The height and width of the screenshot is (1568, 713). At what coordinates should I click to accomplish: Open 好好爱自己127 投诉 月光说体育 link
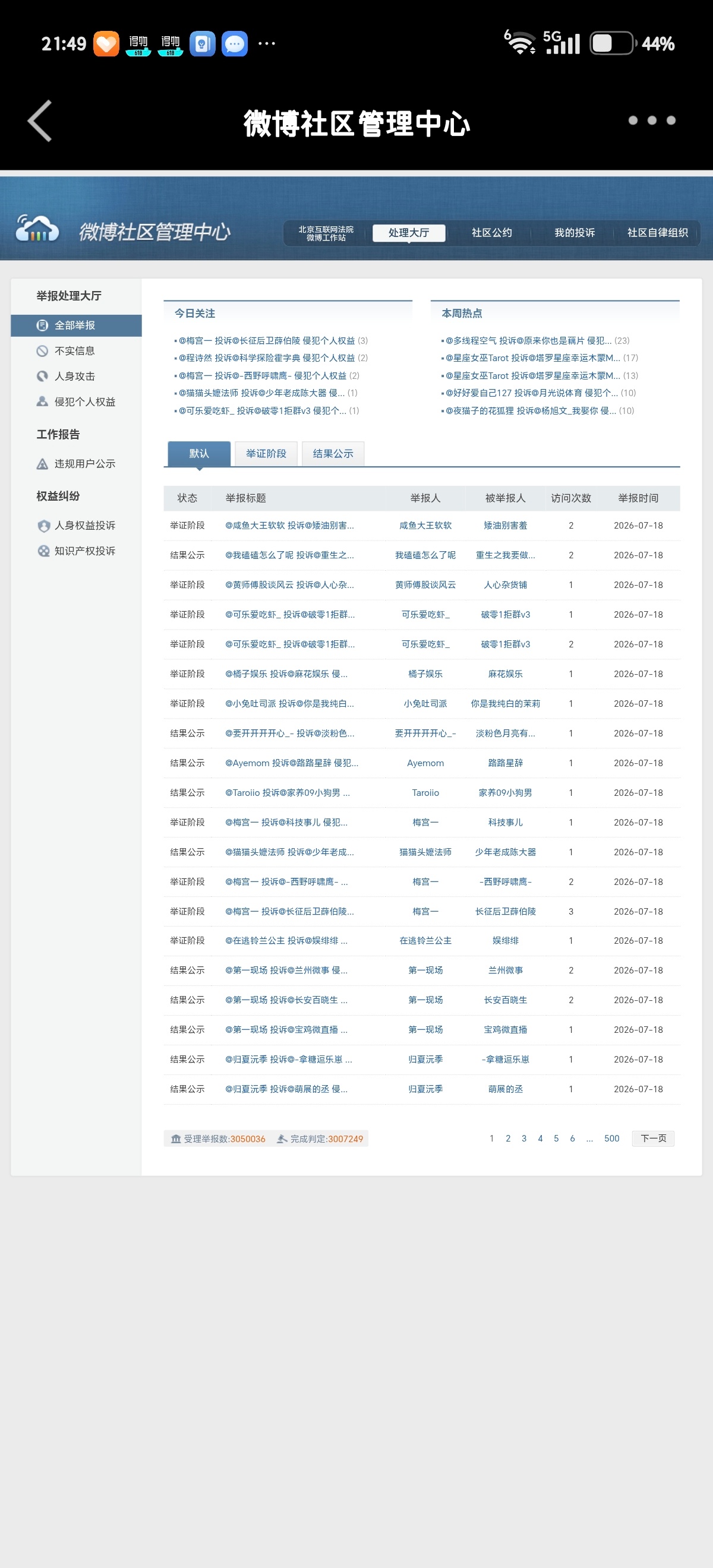pyautogui.click(x=532, y=393)
